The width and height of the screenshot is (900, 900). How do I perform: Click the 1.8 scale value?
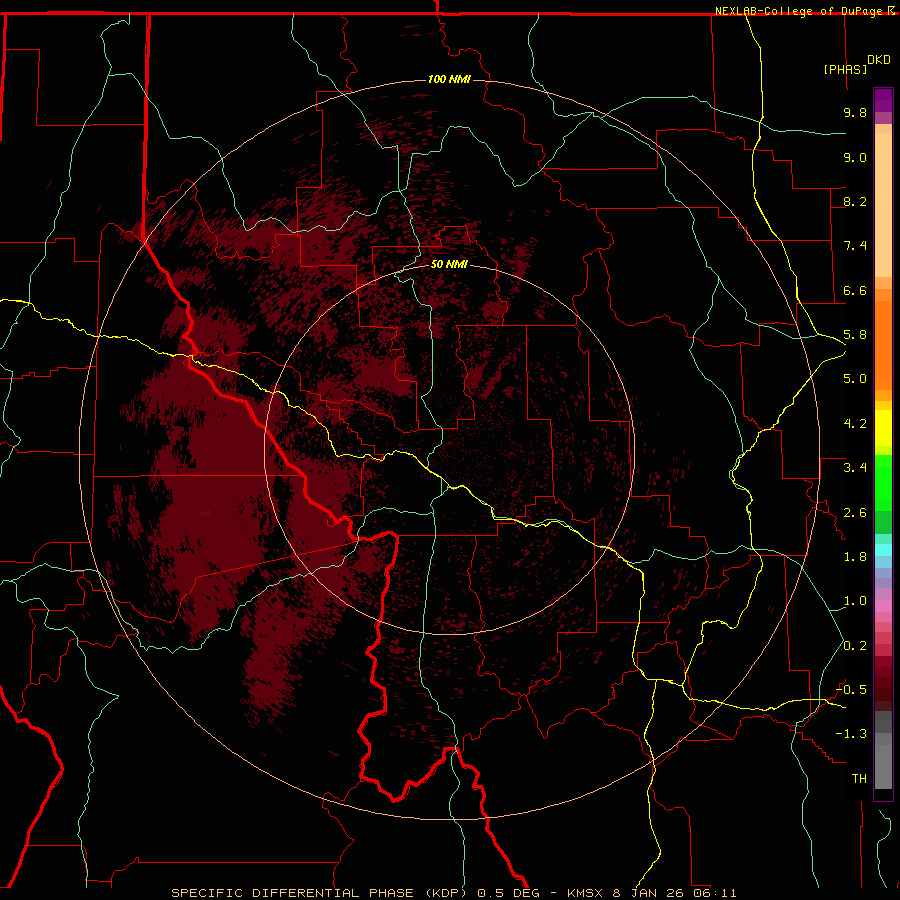pyautogui.click(x=855, y=557)
